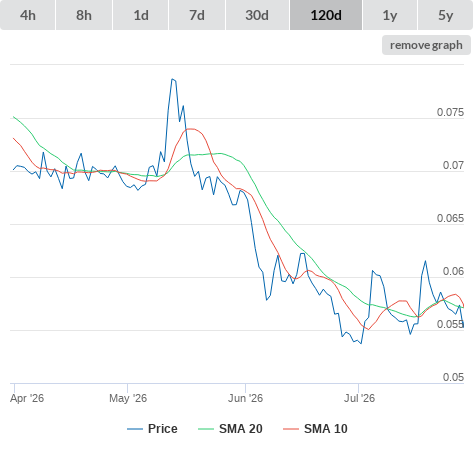
Task: Click the Jul '26 axis label
Action: pyautogui.click(x=359, y=398)
